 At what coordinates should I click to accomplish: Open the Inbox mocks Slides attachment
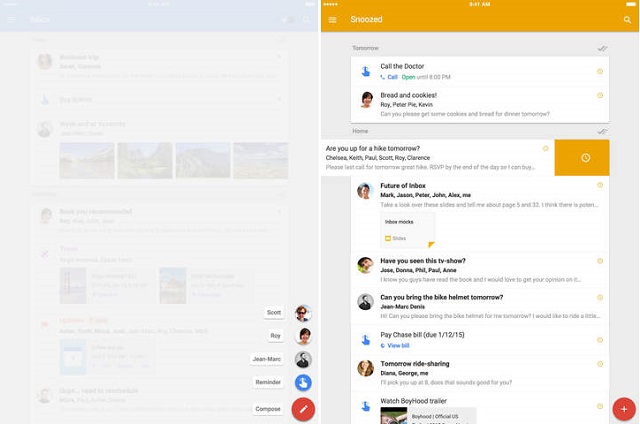tap(407, 230)
